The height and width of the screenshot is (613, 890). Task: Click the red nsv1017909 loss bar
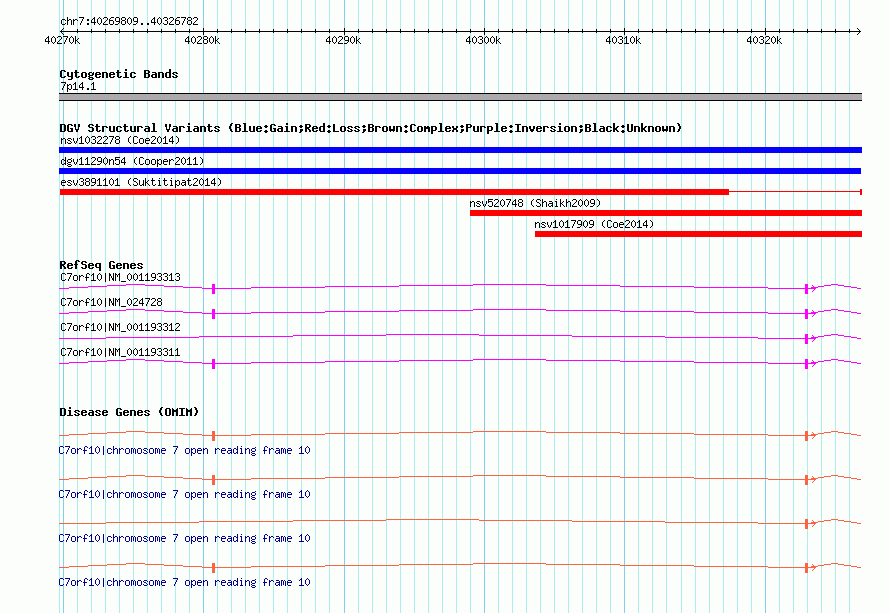click(x=698, y=234)
